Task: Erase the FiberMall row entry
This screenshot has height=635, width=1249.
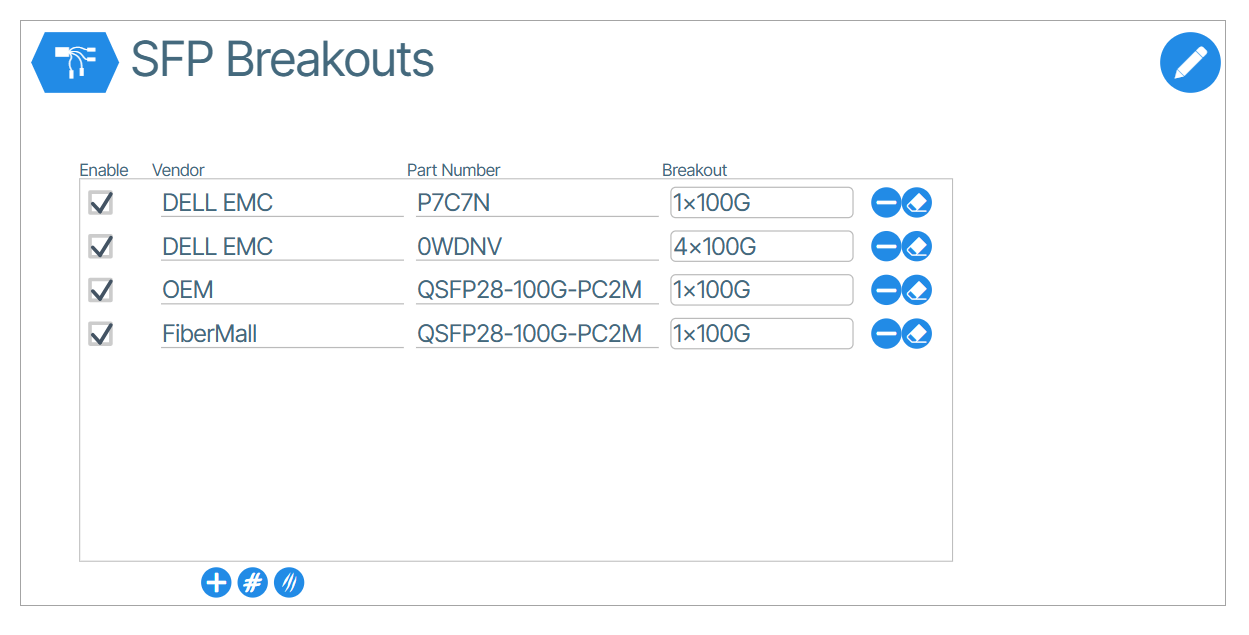Action: coord(917,334)
